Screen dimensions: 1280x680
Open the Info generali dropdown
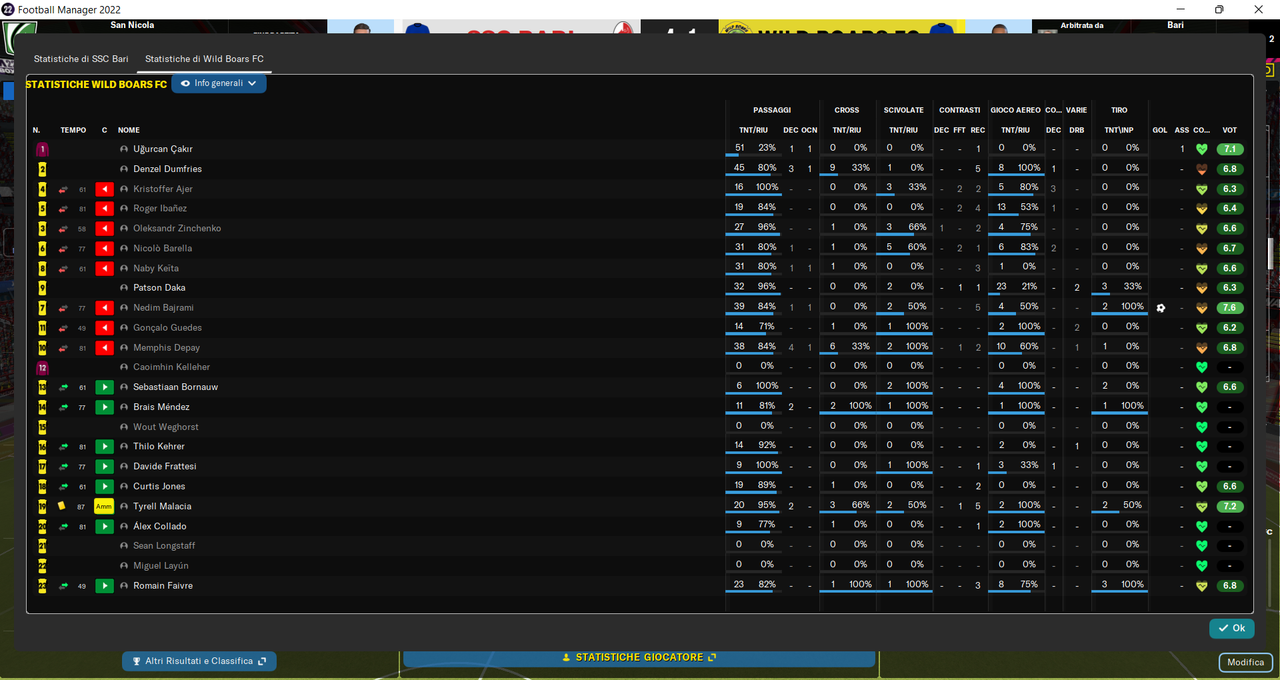tap(219, 84)
